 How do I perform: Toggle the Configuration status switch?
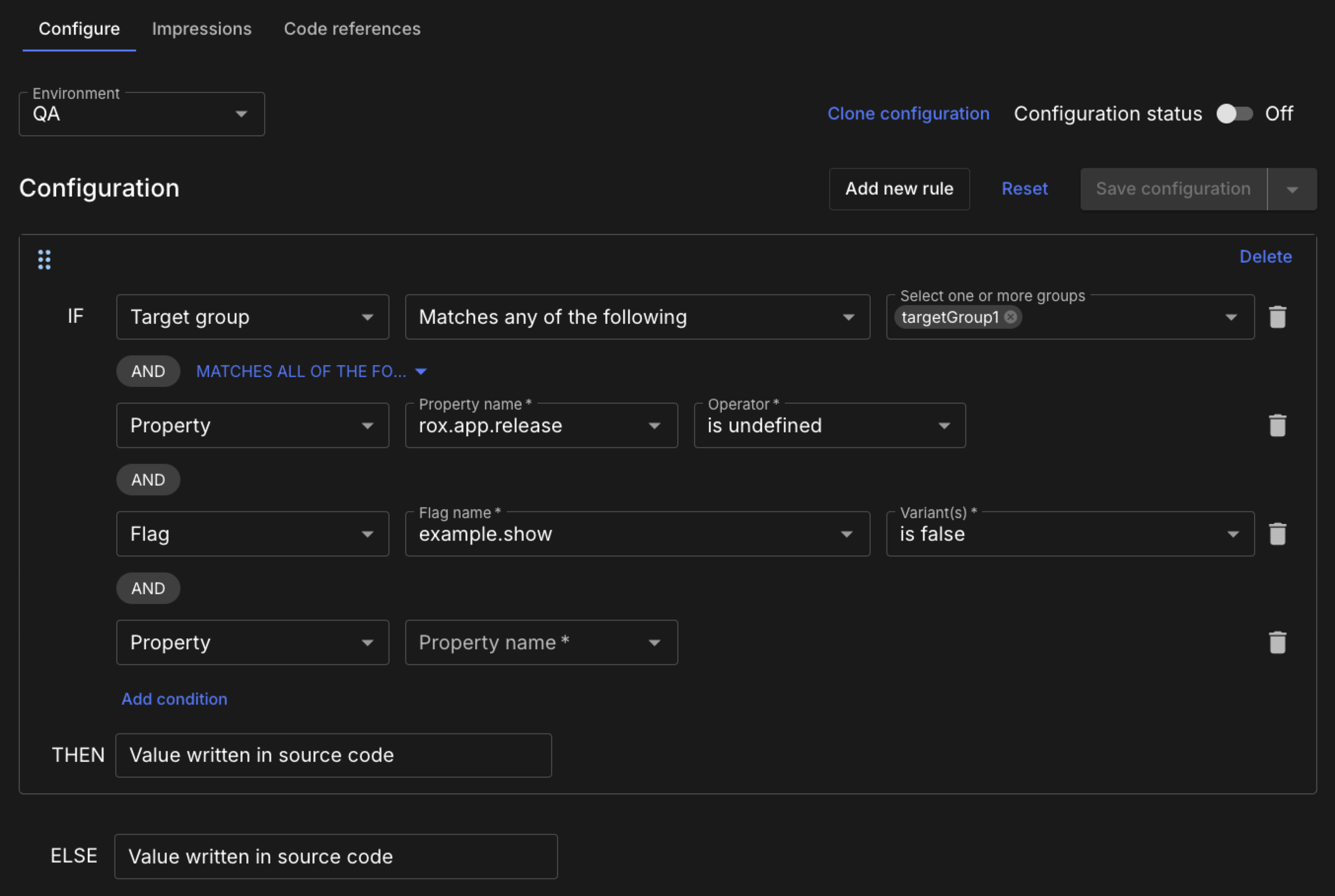pos(1234,114)
